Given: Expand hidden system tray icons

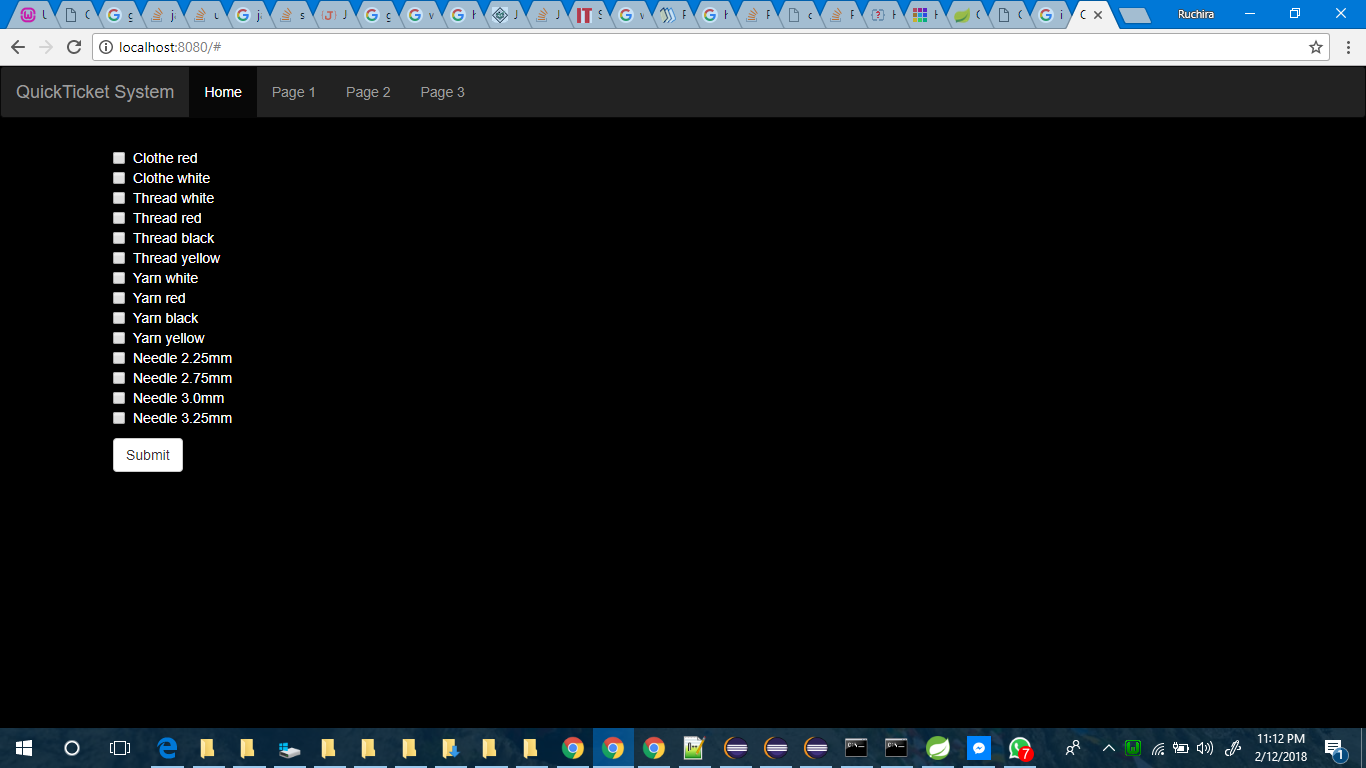Looking at the screenshot, I should 1108,748.
